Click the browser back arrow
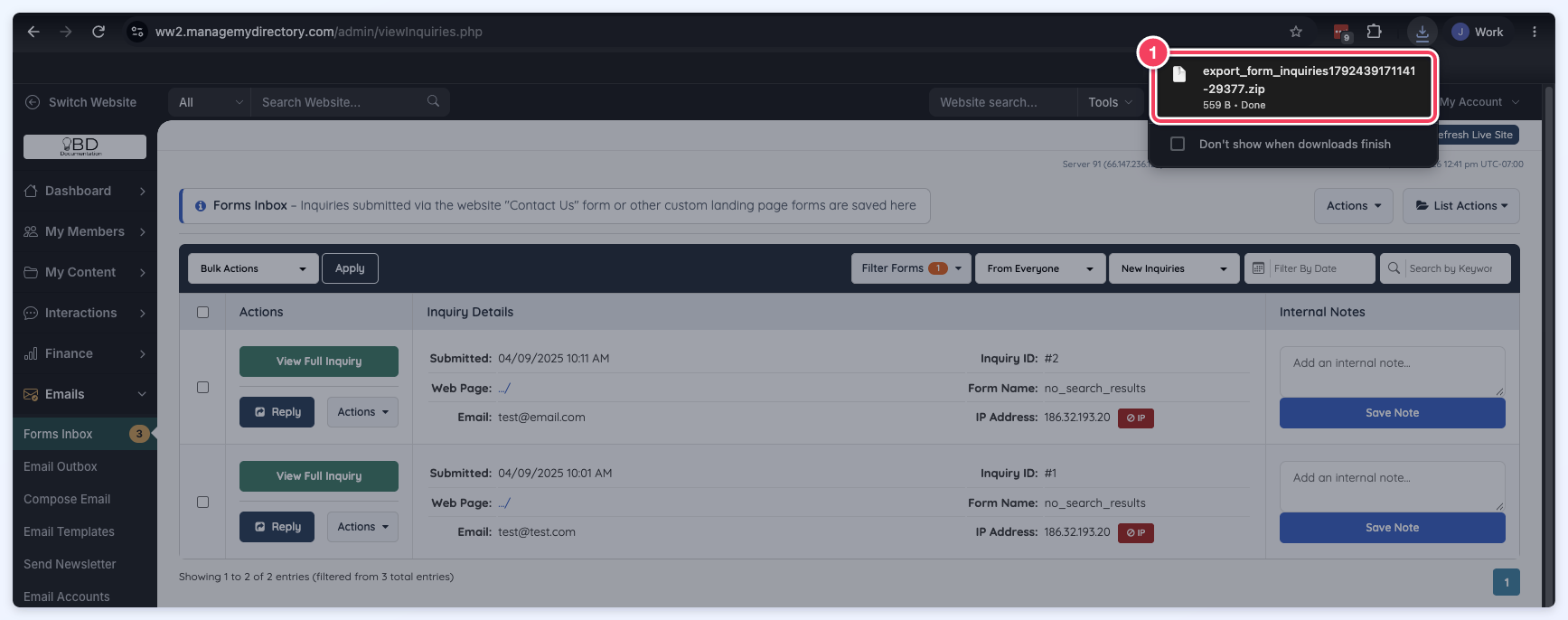1568x620 pixels. [x=33, y=32]
